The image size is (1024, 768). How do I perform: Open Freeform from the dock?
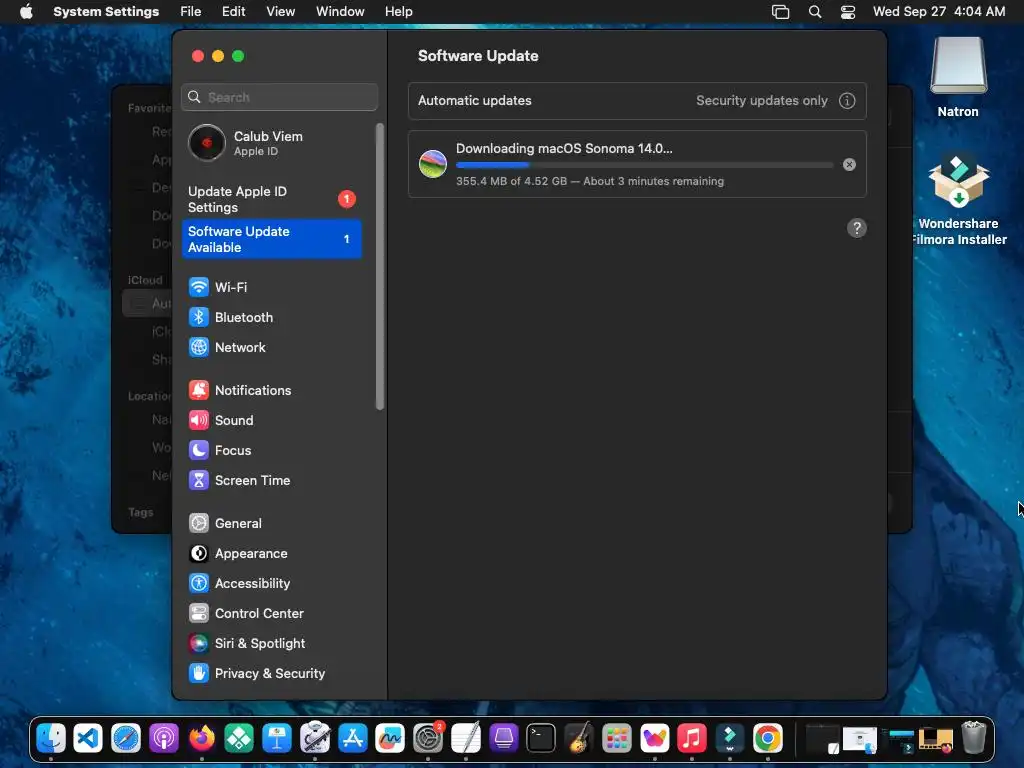[x=390, y=739]
